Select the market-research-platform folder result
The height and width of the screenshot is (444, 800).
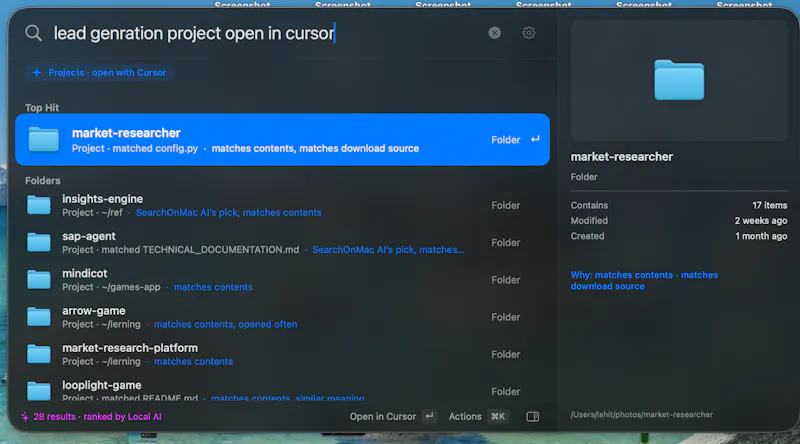tap(282, 354)
